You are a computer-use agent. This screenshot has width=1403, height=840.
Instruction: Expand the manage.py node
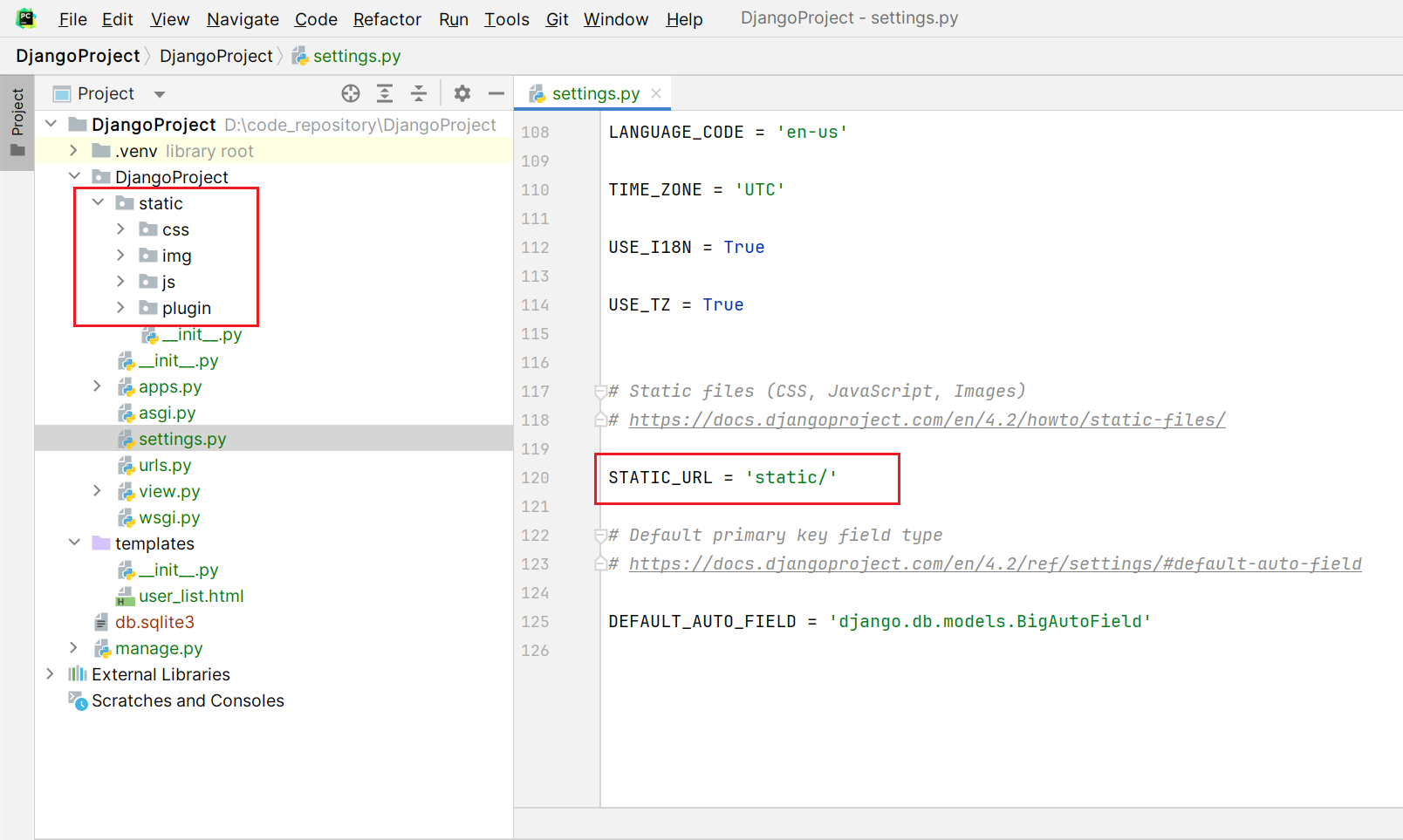point(74,648)
